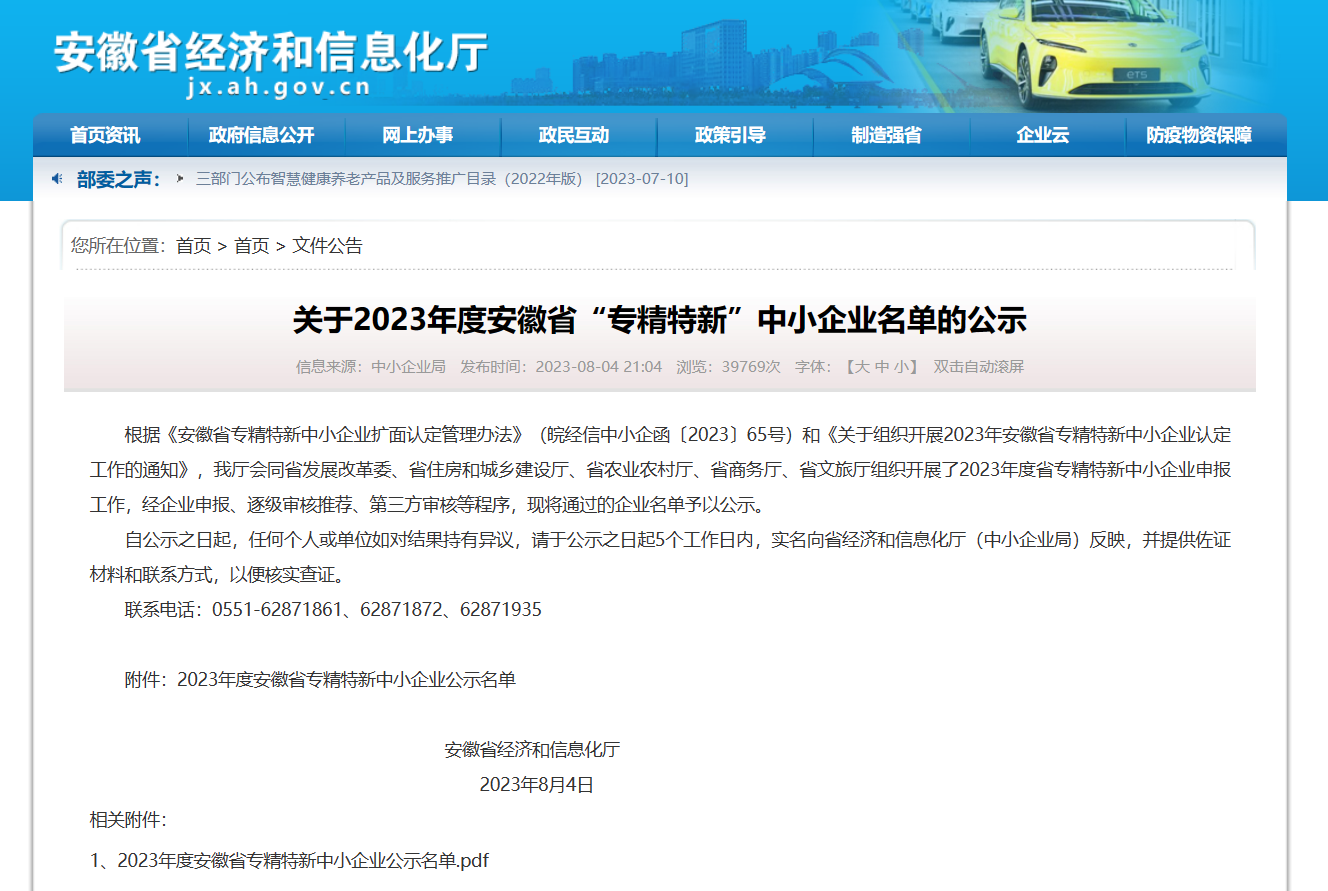Select the 政民互动 navigation tab
Viewport: 1328px width, 891px height.
pyautogui.click(x=574, y=135)
